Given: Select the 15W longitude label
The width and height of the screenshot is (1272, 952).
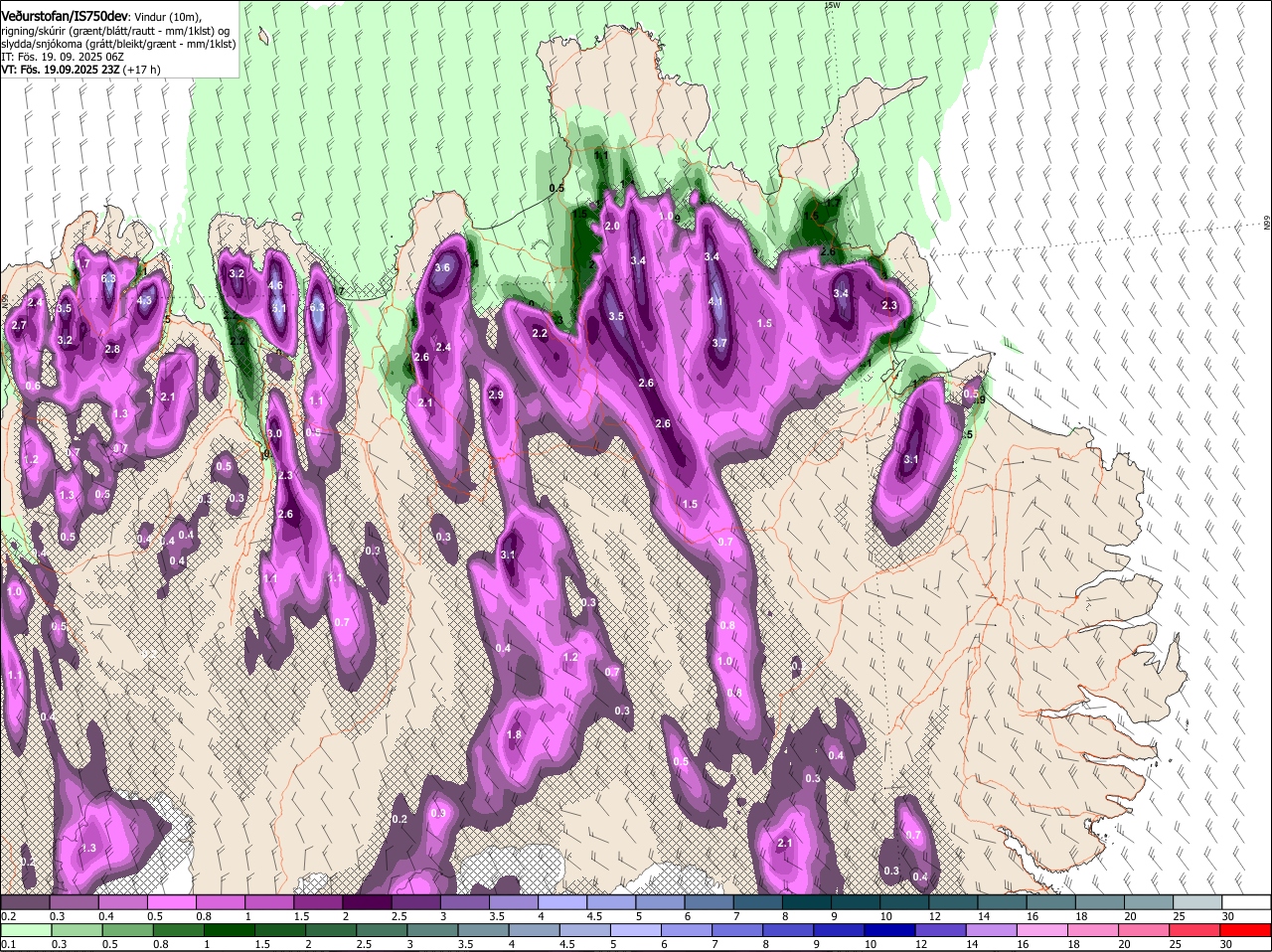Looking at the screenshot, I should (833, 6).
